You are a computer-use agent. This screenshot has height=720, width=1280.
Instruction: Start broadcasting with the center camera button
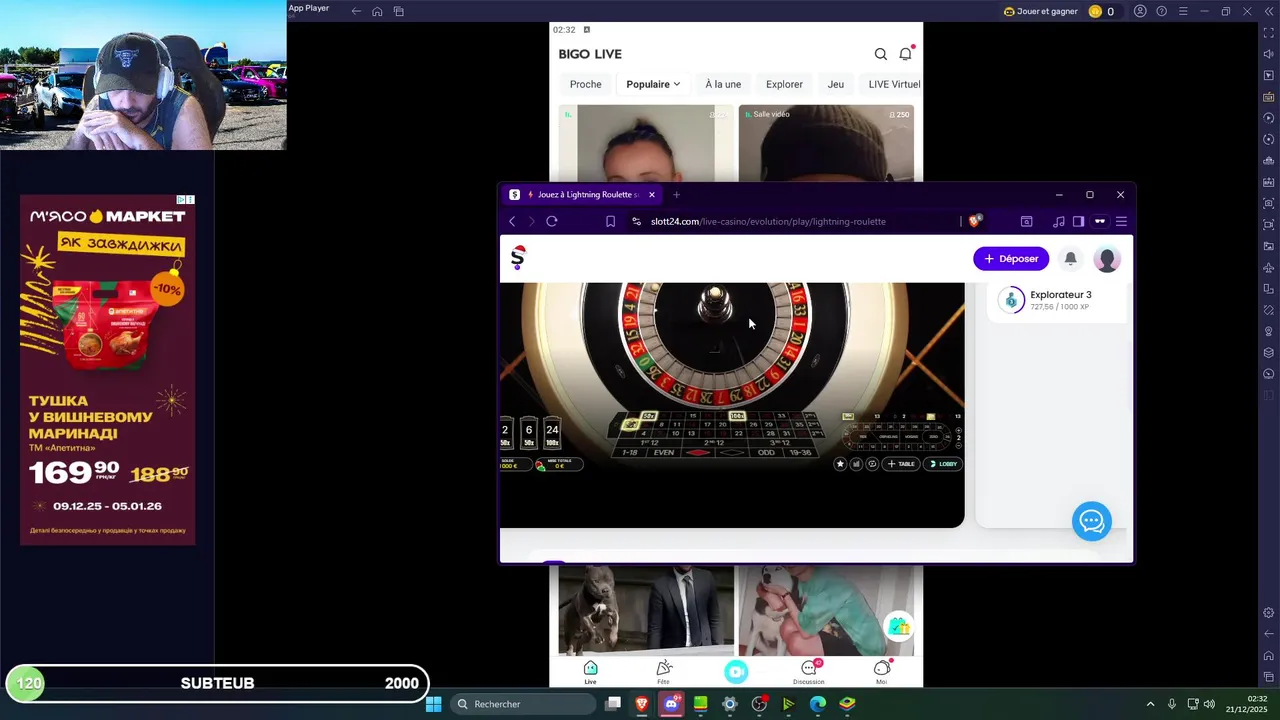pos(736,672)
